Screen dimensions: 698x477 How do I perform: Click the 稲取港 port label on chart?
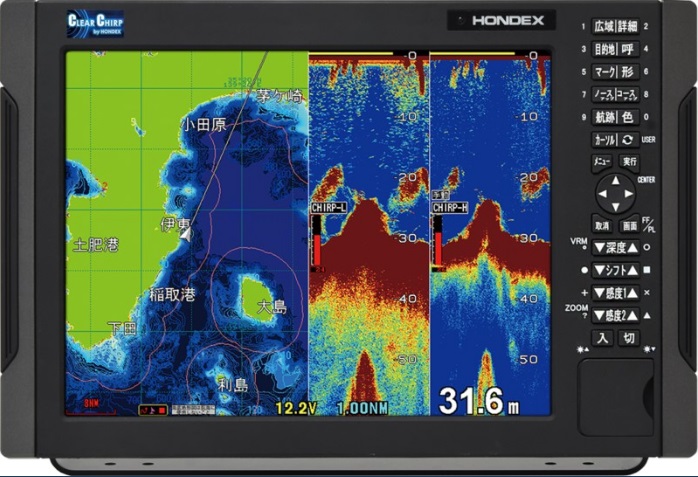(x=172, y=294)
